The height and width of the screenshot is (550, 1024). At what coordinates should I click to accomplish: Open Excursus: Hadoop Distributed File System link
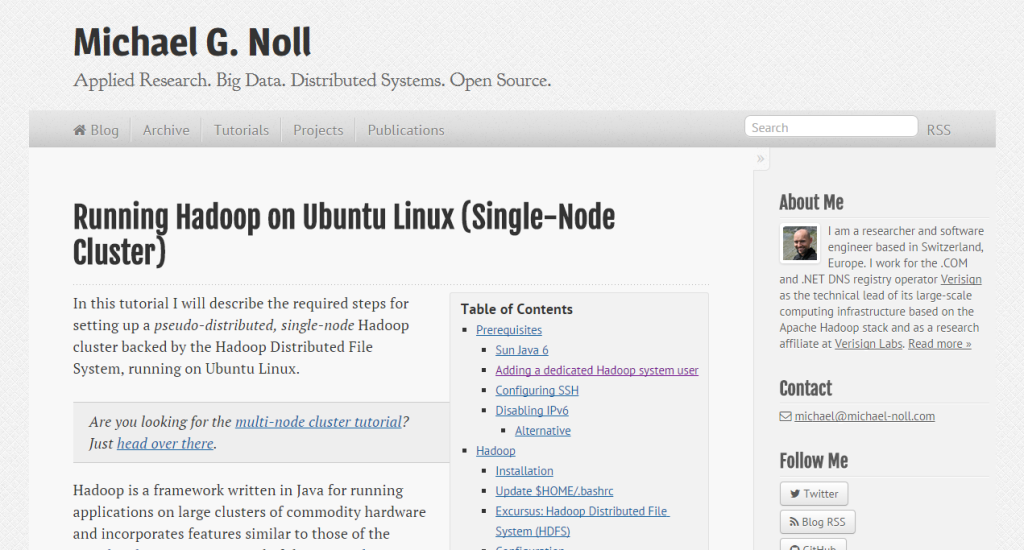coord(582,521)
